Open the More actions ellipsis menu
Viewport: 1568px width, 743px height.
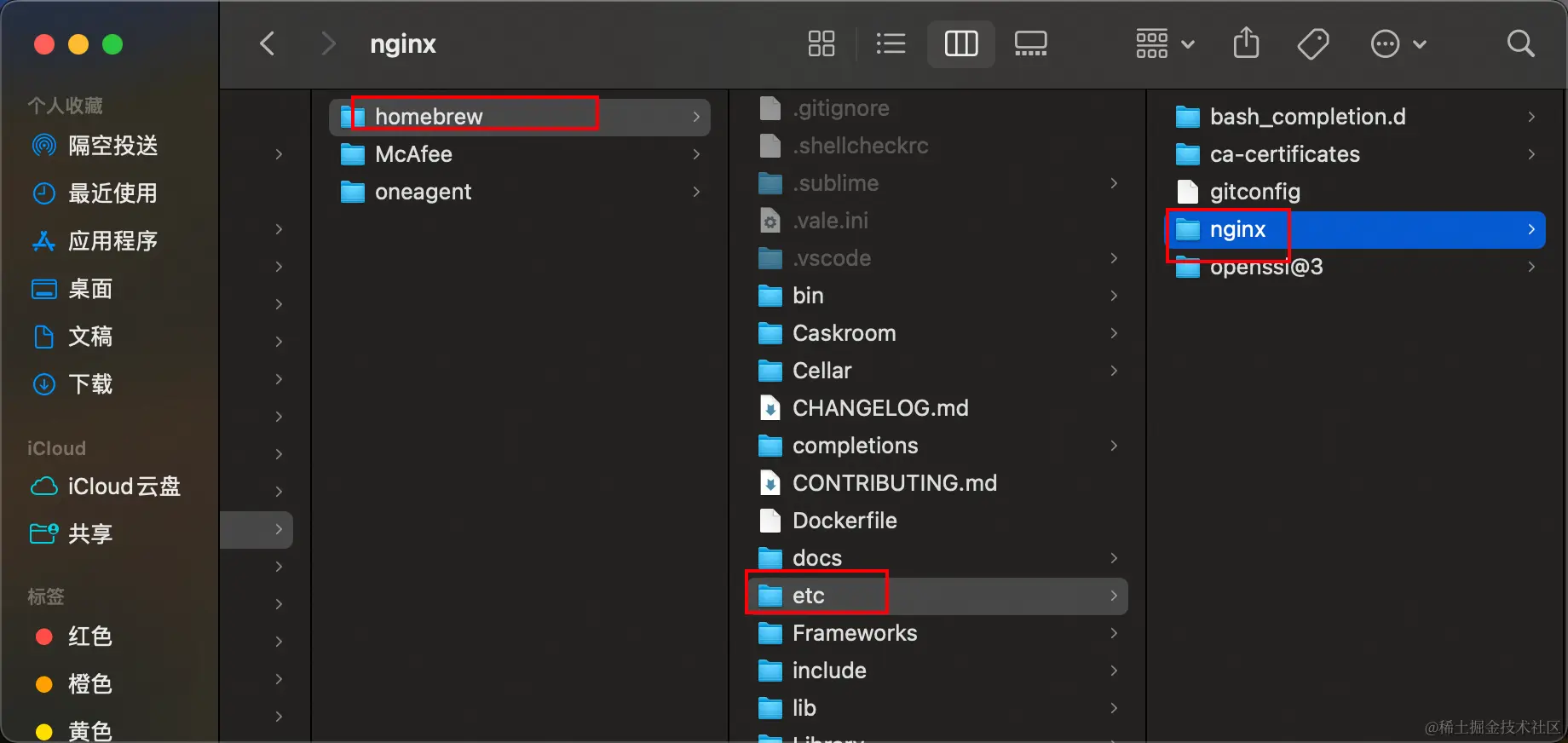pos(1398,43)
